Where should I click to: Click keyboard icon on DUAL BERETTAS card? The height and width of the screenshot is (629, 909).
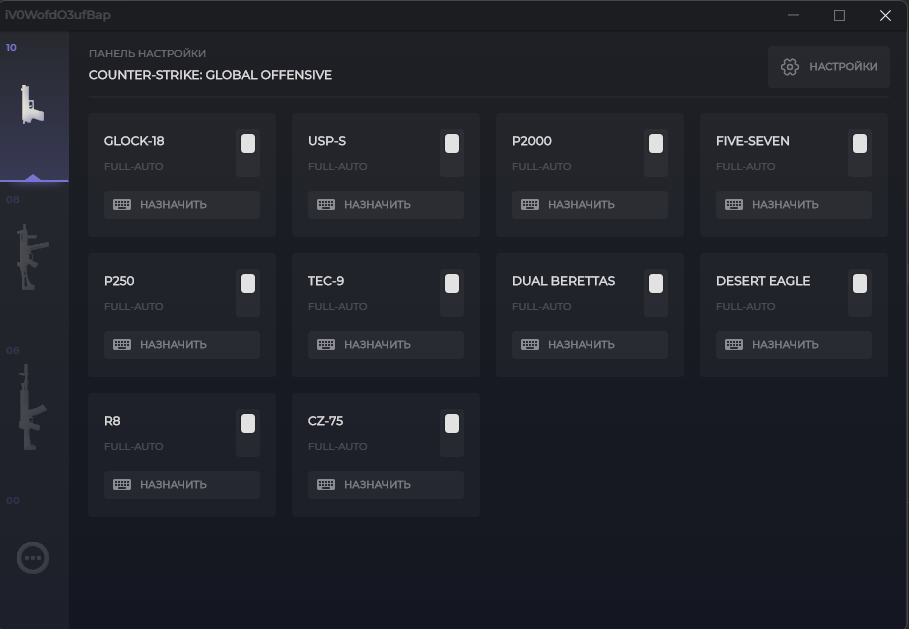point(530,345)
